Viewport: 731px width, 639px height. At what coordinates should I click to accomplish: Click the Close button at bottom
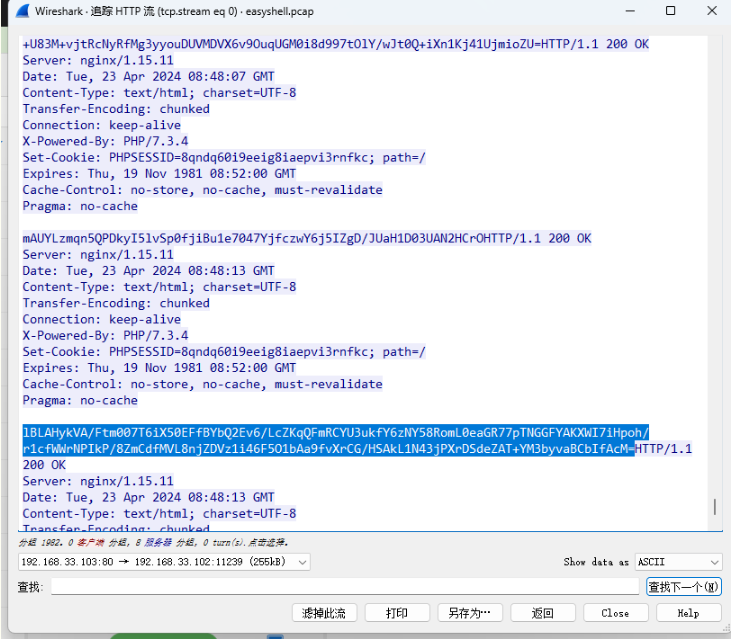tap(615, 613)
